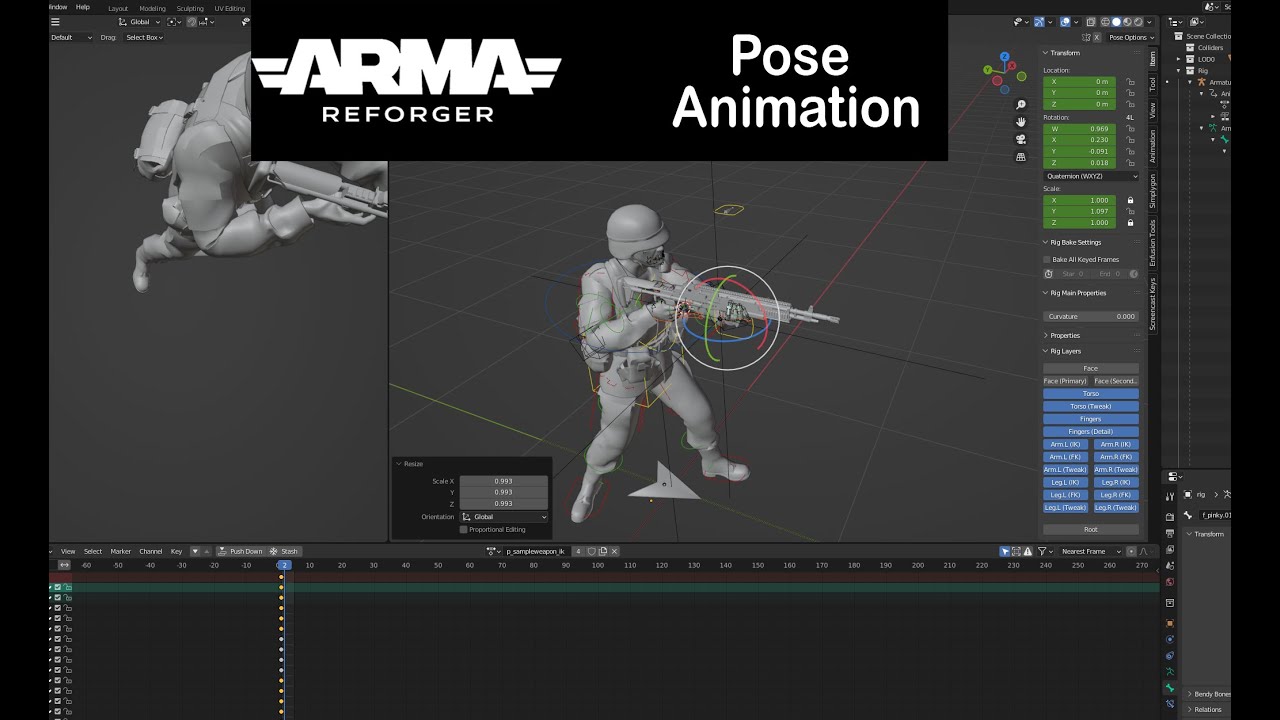This screenshot has width=1280, height=720.
Task: Toggle camera view with the camera icon
Action: click(x=1021, y=140)
